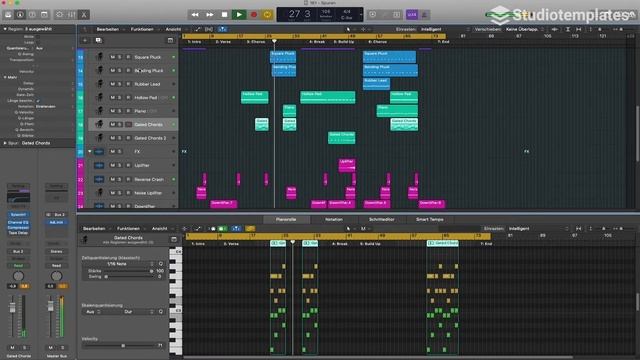This screenshot has height=360, width=640.
Task: Switch to the Notation tab
Action: (x=334, y=220)
